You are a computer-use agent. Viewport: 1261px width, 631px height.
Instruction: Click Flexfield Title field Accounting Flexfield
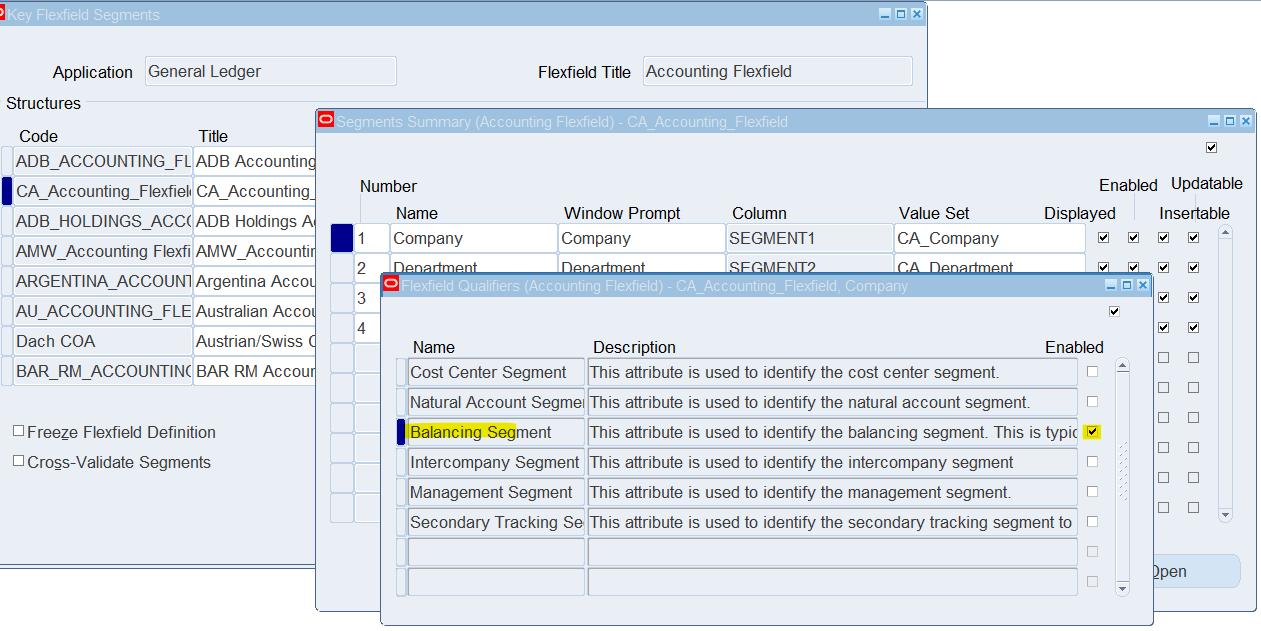[777, 71]
